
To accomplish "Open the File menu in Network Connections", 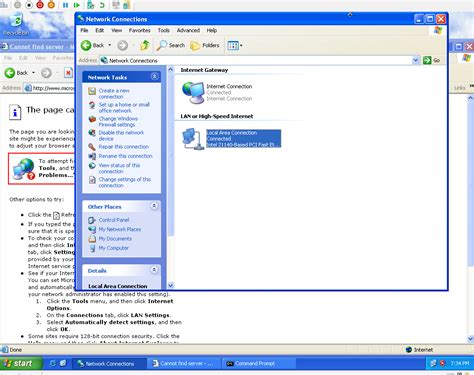I will point(84,30).
